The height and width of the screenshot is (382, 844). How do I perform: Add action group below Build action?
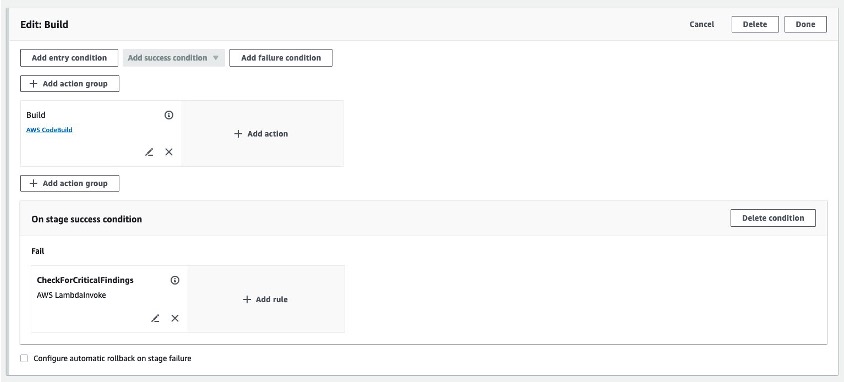click(70, 183)
